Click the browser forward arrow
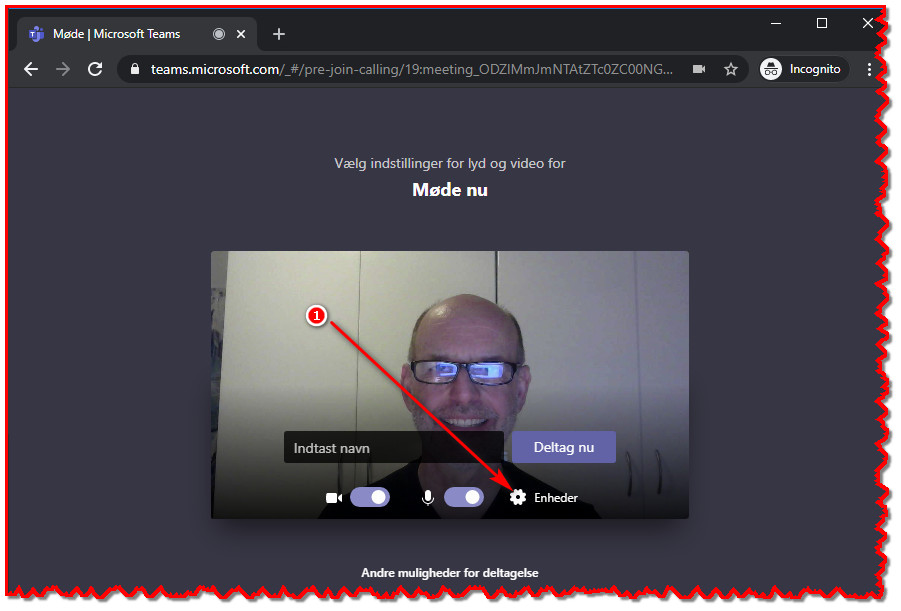Screen dimensions: 901x611 (x=63, y=70)
